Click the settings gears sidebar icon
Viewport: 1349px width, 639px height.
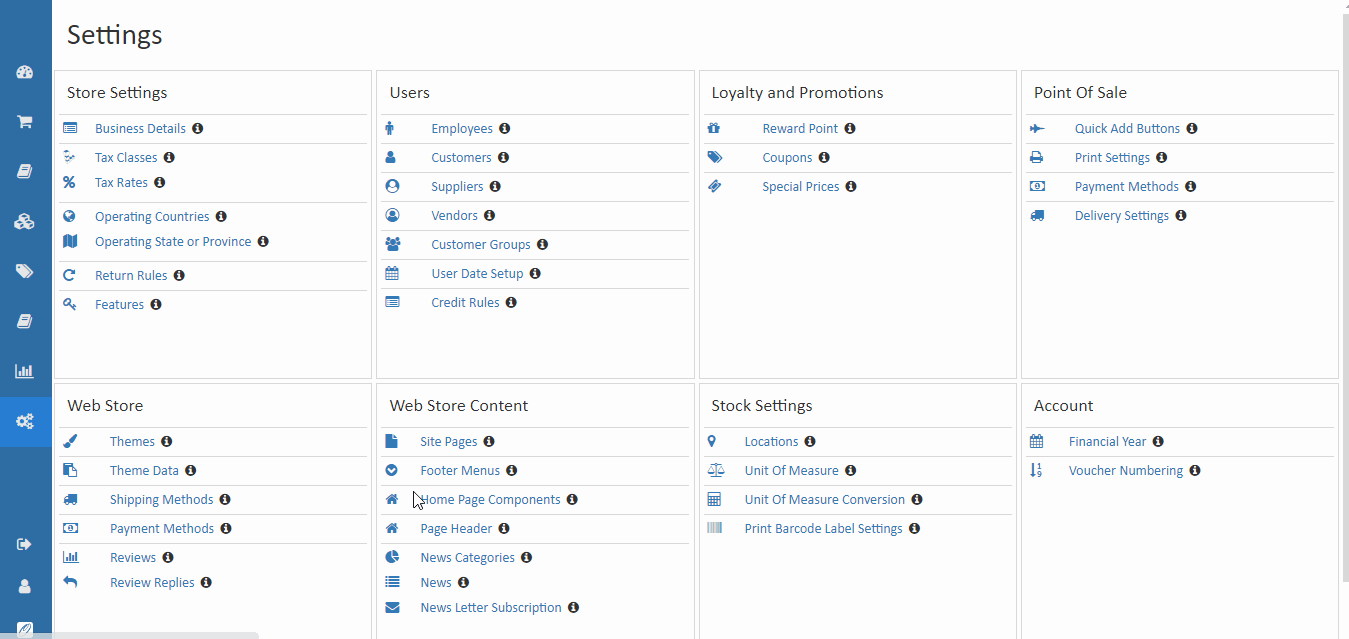click(25, 421)
